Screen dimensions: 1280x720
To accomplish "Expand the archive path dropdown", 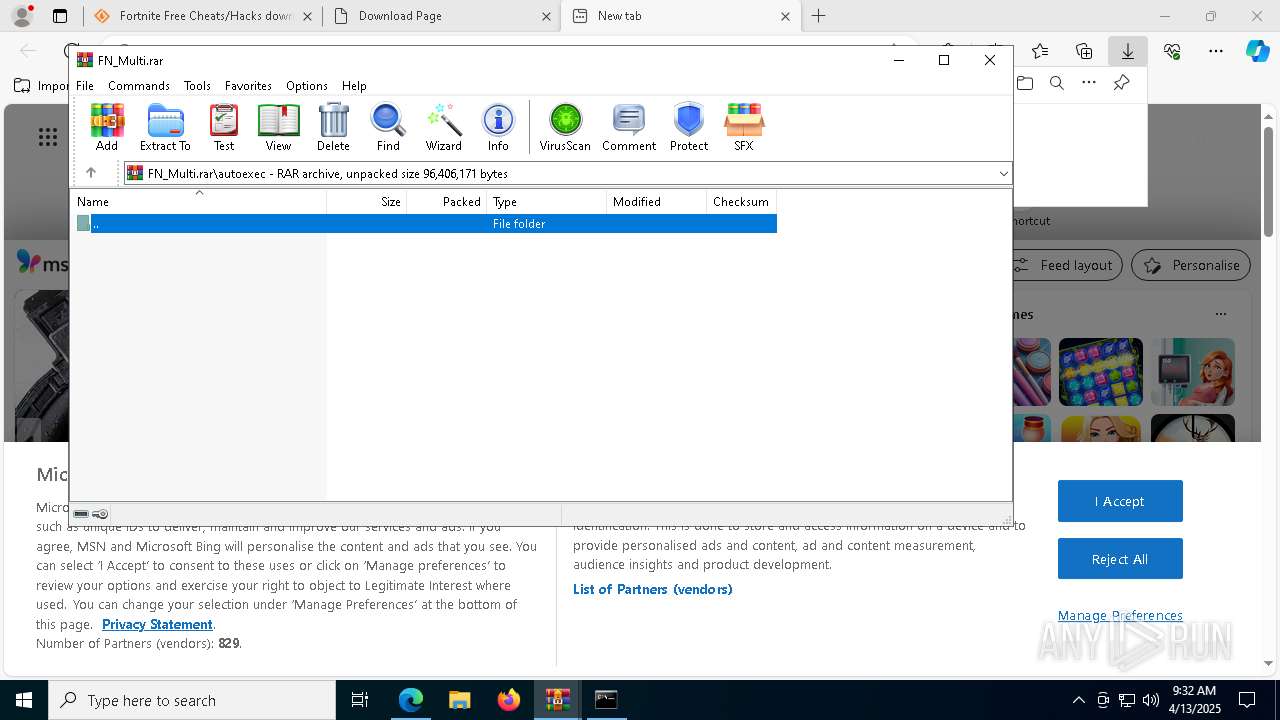I will tap(1003, 174).
